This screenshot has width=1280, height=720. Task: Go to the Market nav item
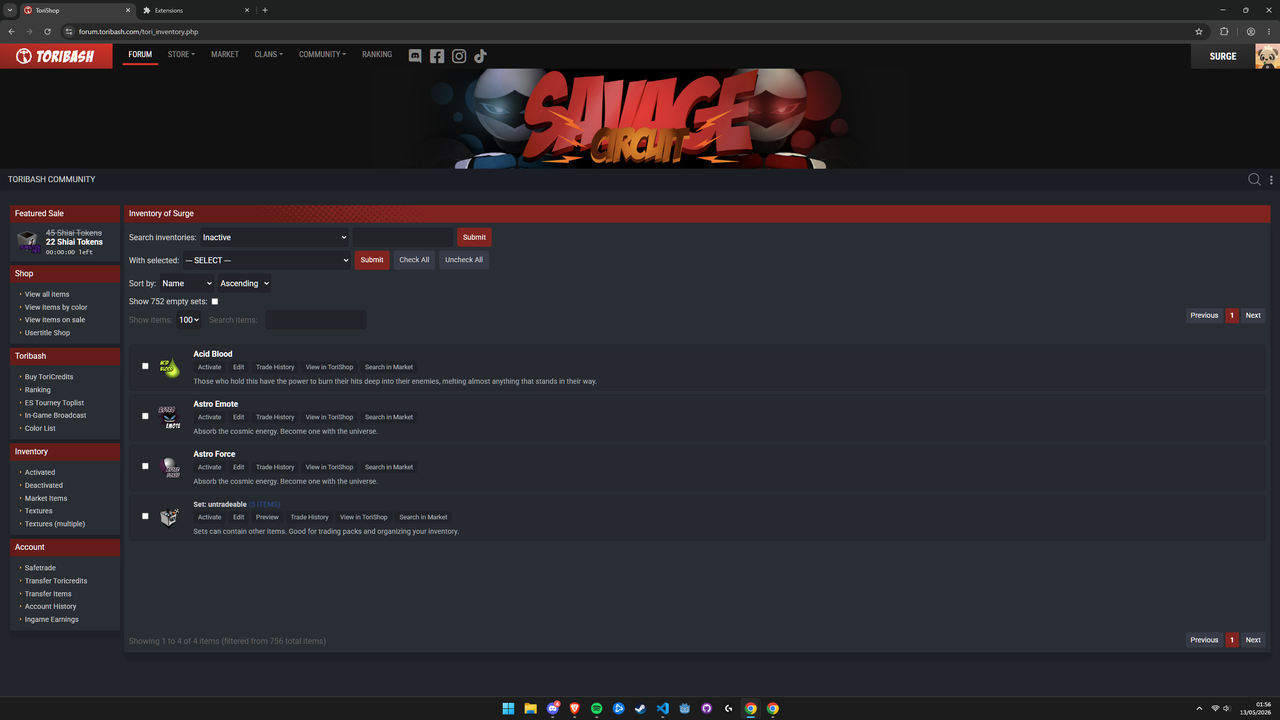coord(225,55)
